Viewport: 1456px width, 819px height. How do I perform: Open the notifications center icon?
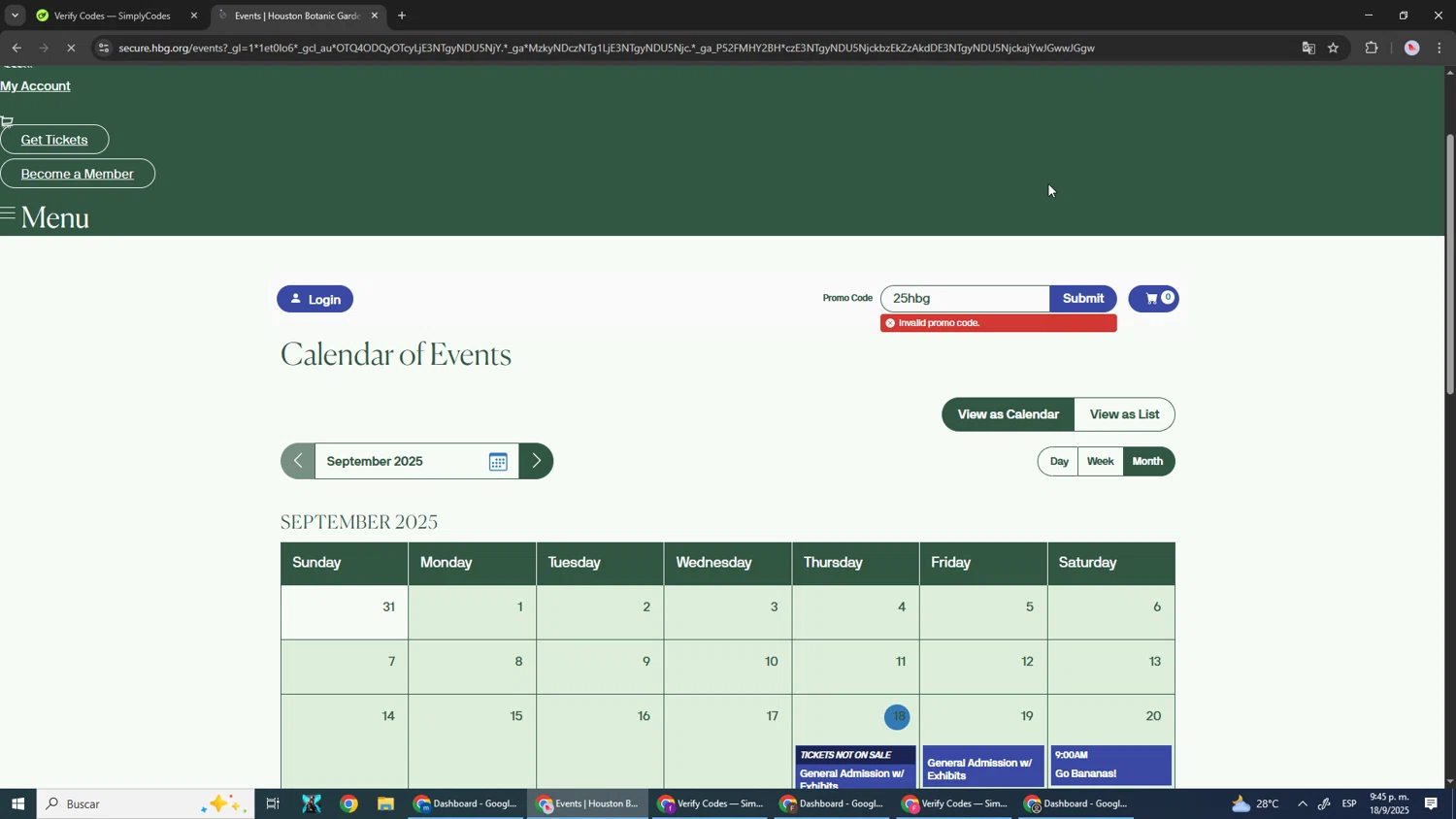(1432, 803)
